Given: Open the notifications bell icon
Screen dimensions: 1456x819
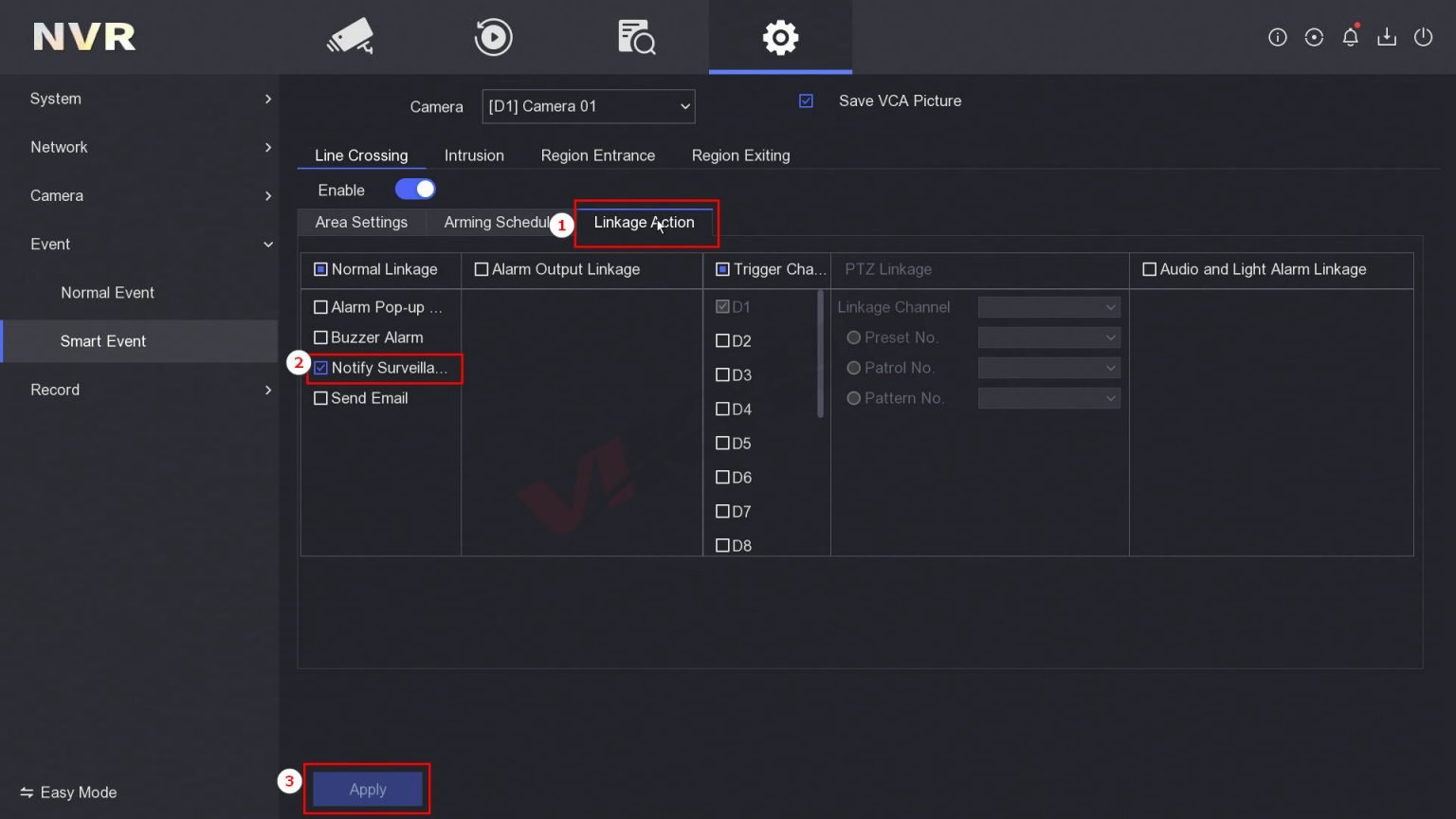Looking at the screenshot, I should tap(1350, 37).
